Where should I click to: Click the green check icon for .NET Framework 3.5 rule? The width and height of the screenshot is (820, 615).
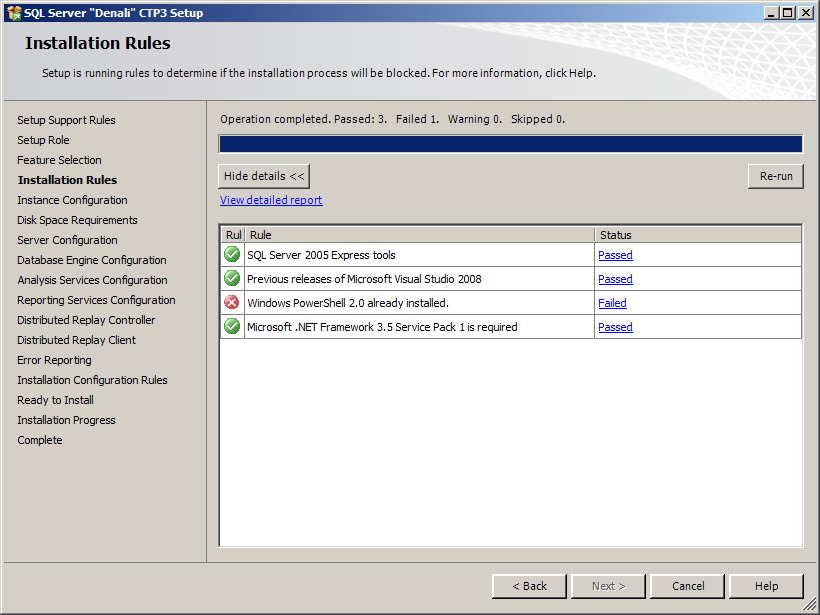tap(232, 326)
